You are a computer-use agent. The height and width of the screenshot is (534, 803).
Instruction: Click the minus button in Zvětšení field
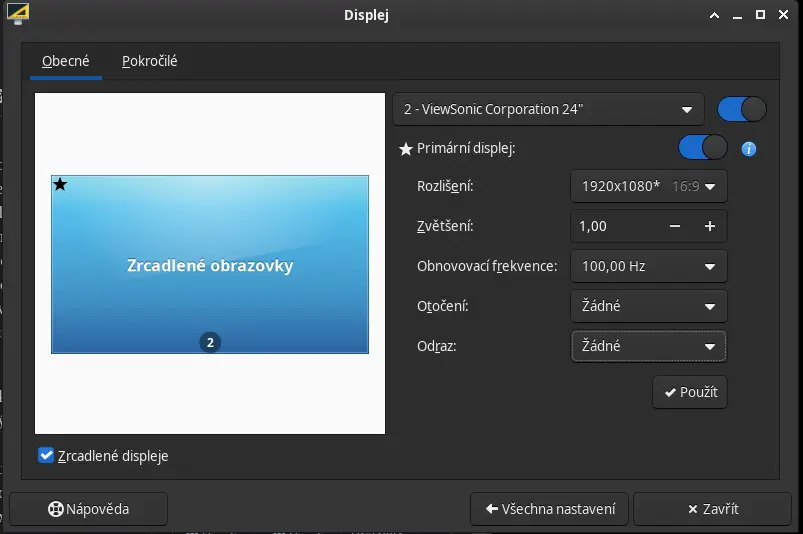tap(674, 226)
